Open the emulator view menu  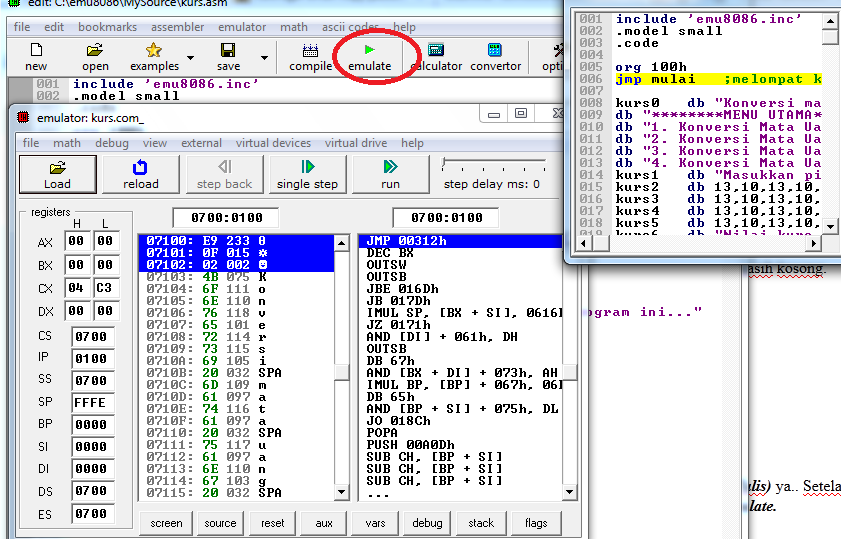coord(154,143)
